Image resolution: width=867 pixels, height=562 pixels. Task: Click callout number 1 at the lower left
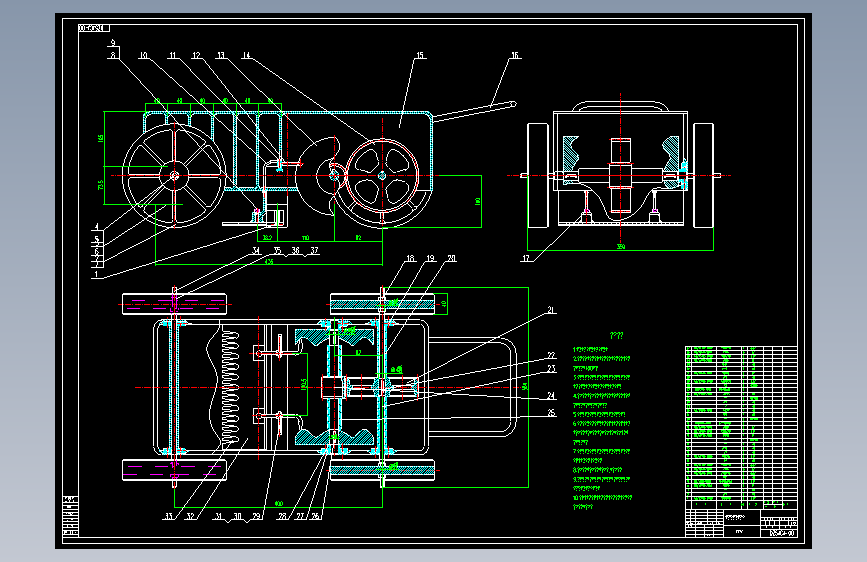(x=96, y=274)
